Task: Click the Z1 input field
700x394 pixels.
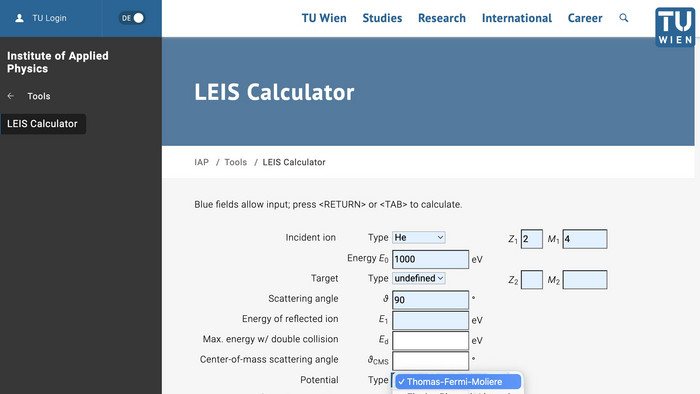Action: coord(532,239)
